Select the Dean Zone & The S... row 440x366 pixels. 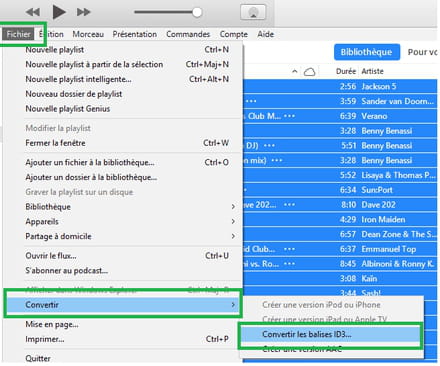click(x=340, y=234)
